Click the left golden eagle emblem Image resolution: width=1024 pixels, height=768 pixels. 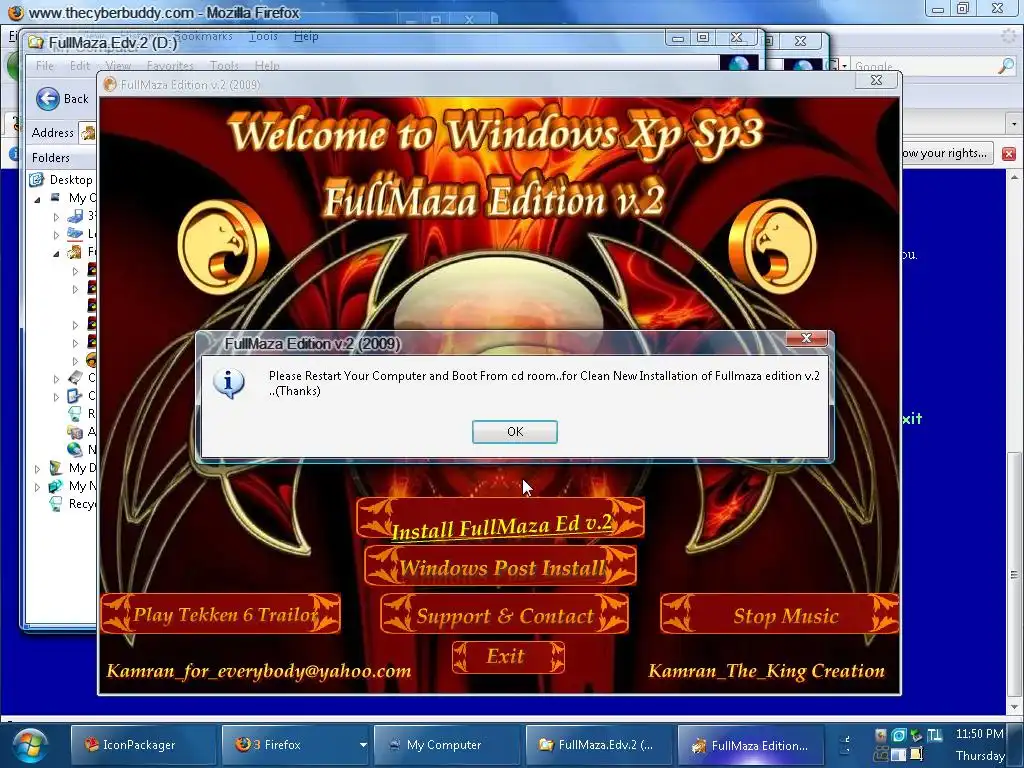(x=223, y=247)
